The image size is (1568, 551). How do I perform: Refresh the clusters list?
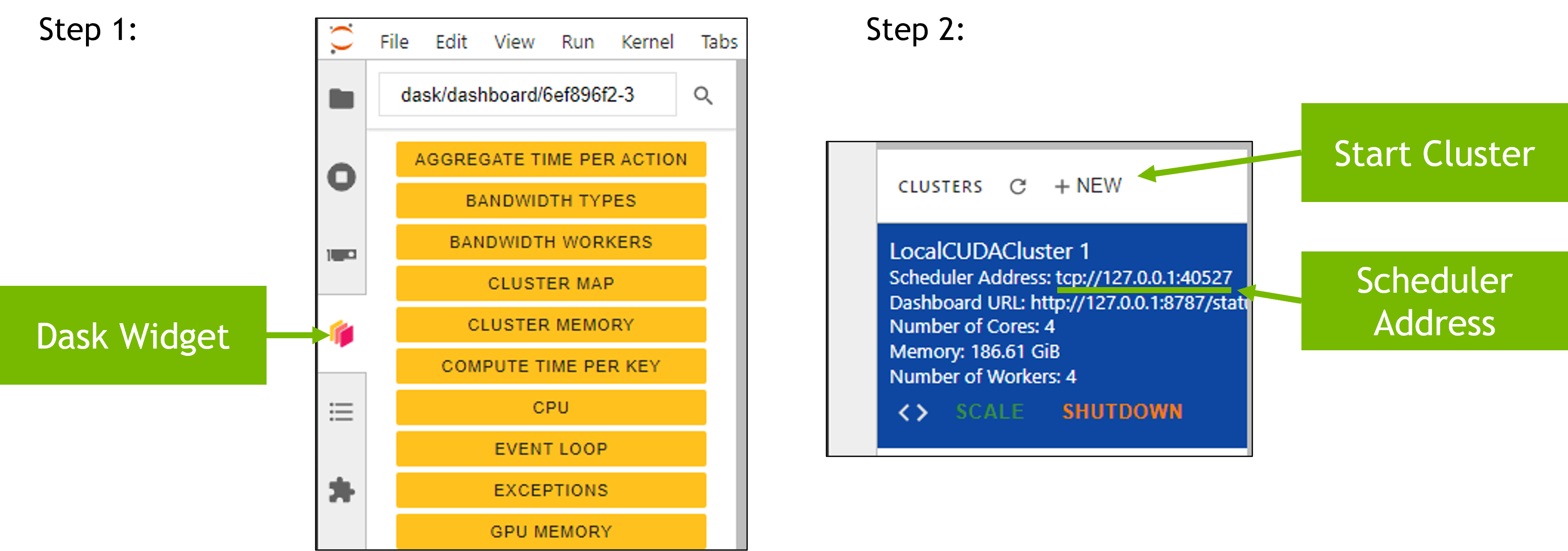[x=1018, y=186]
